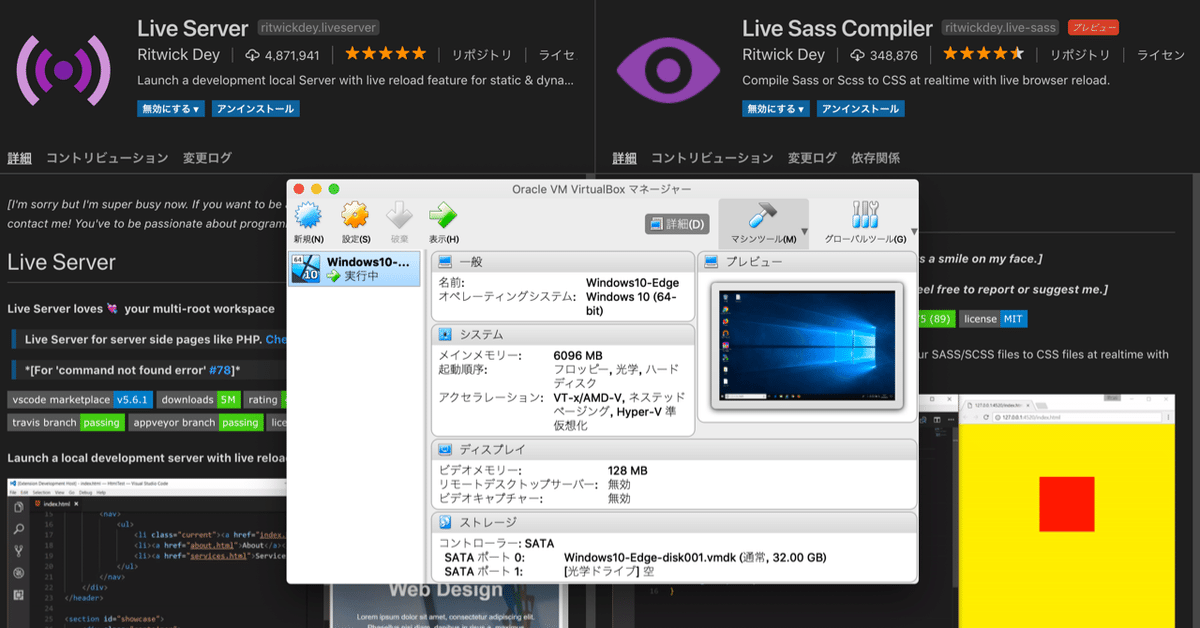The height and width of the screenshot is (628, 1200).
Task: Click the ストレージ section icon
Action: [446, 522]
